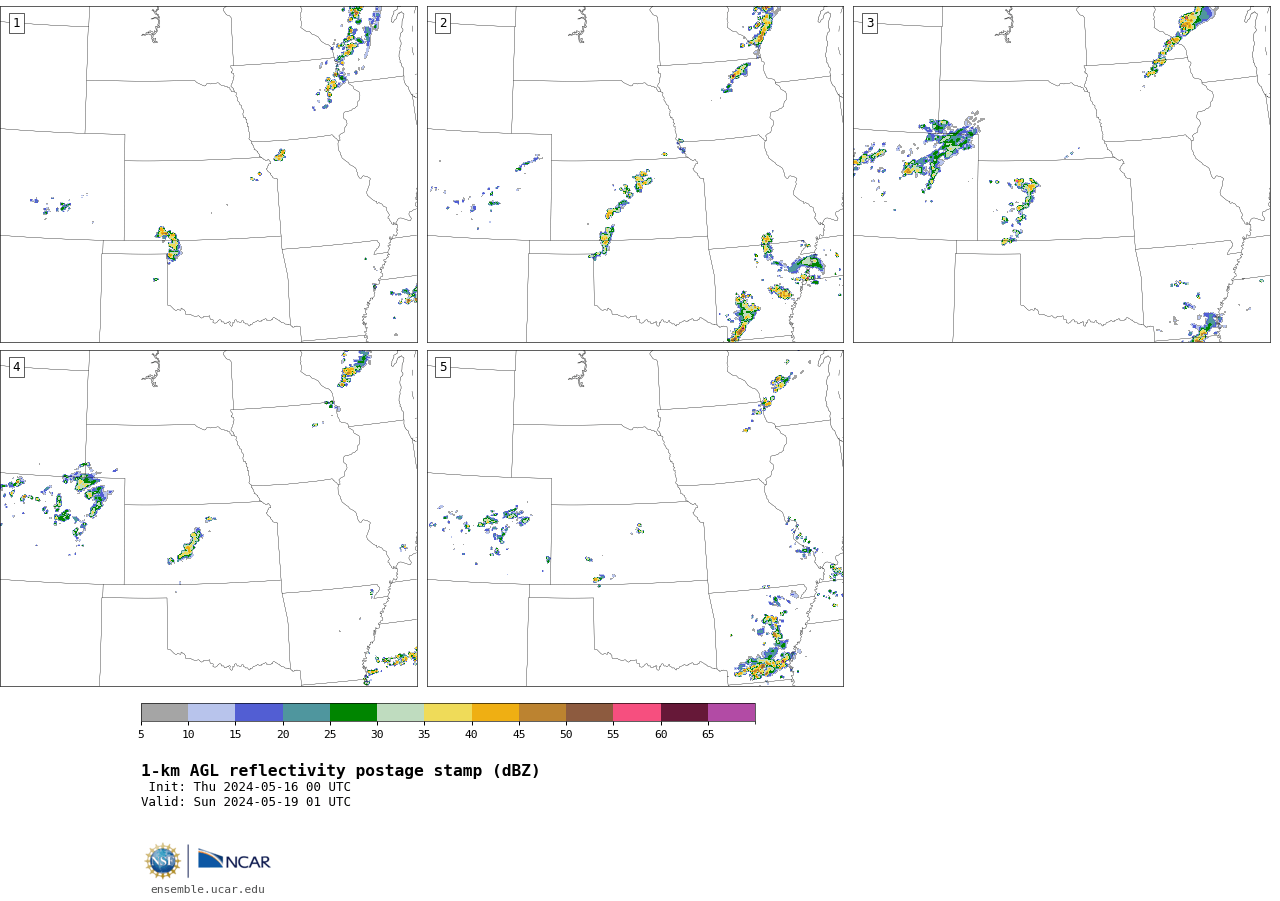Viewport: 1280px width, 901px height.
Task: Click the panel label number 3
Action: [x=870, y=23]
